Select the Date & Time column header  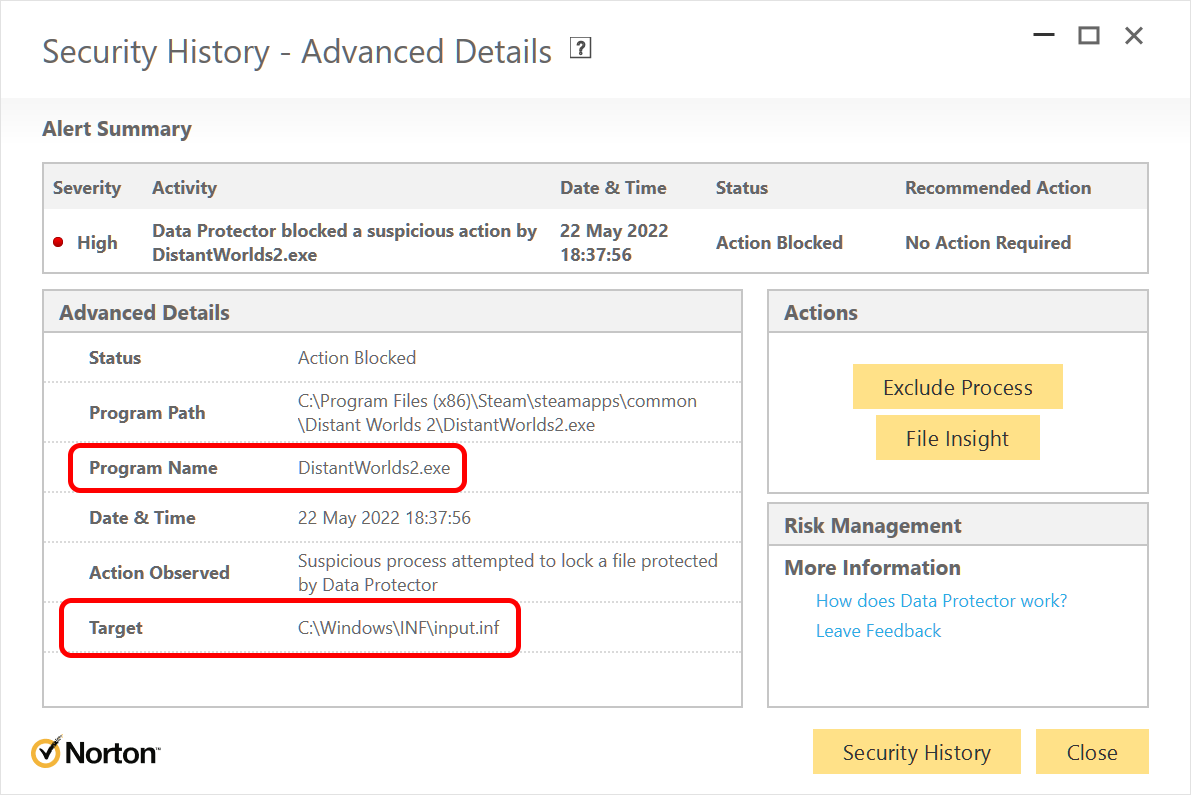coord(613,188)
